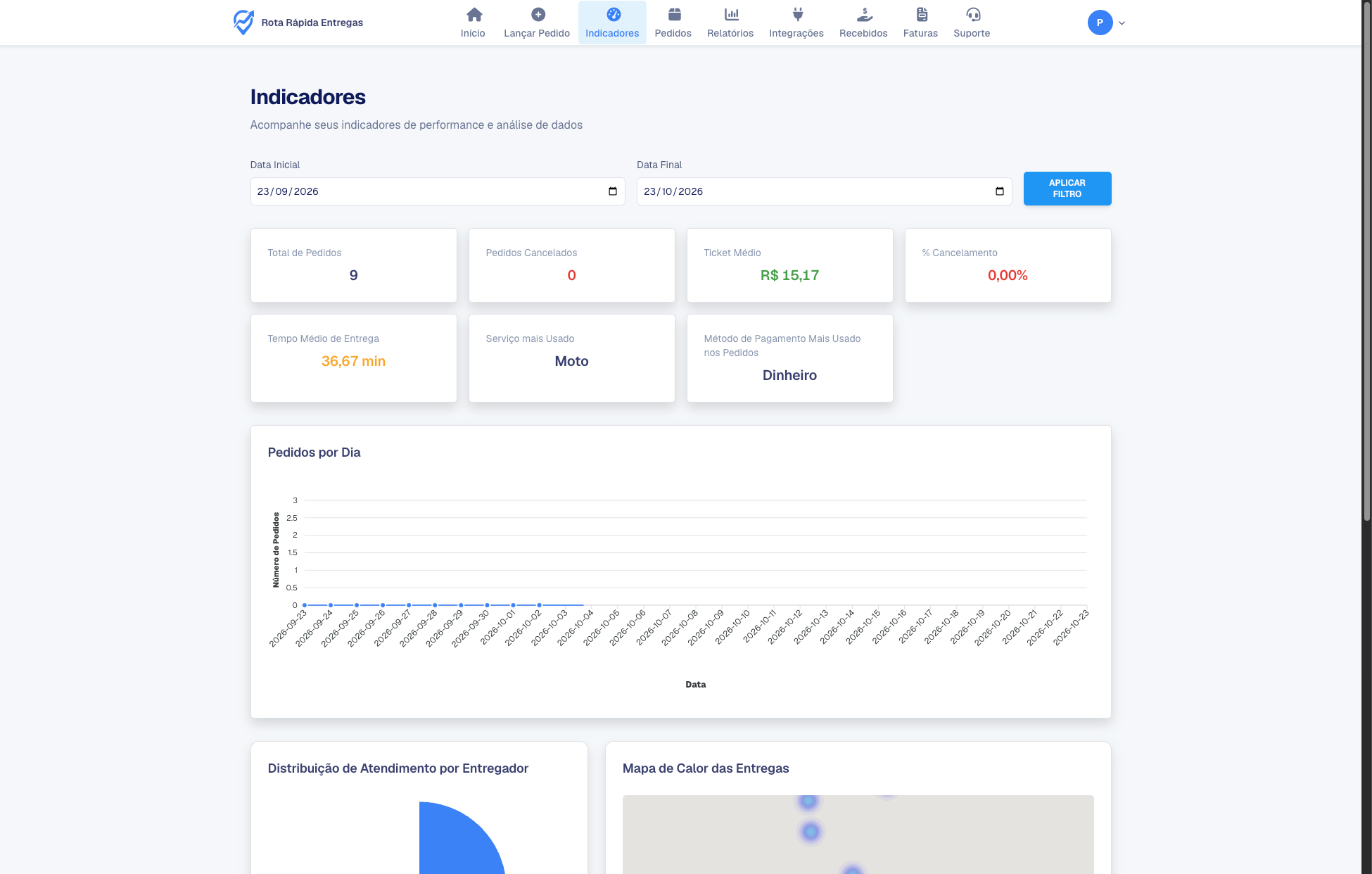Open Lançar Pedido plus icon
Screen dimensions: 1372x874
click(538, 15)
